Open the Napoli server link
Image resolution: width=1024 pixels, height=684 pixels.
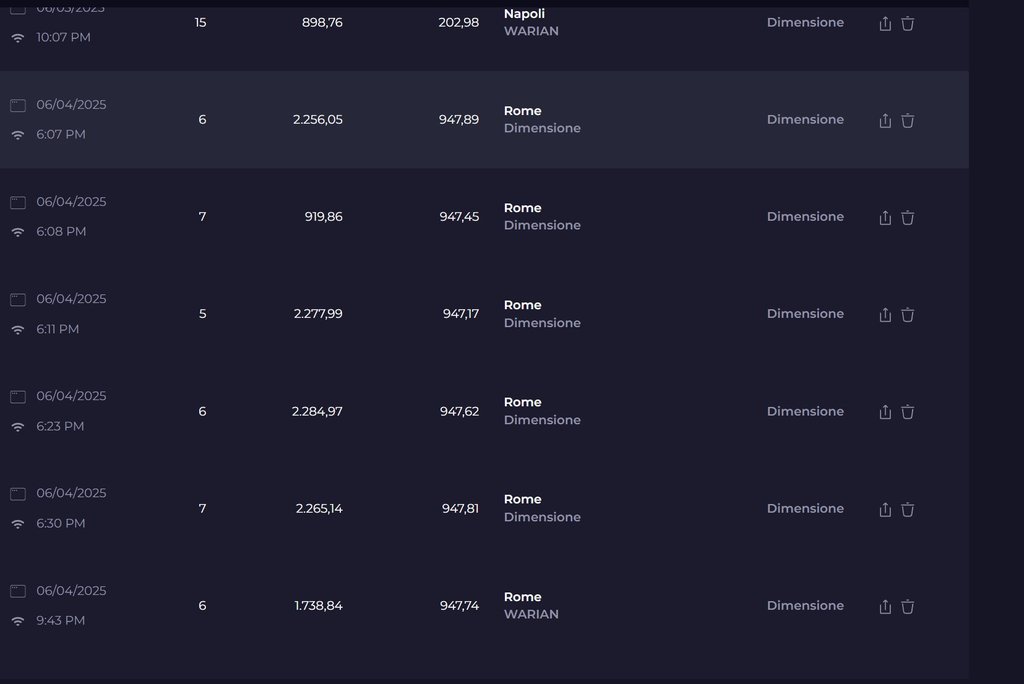click(524, 14)
